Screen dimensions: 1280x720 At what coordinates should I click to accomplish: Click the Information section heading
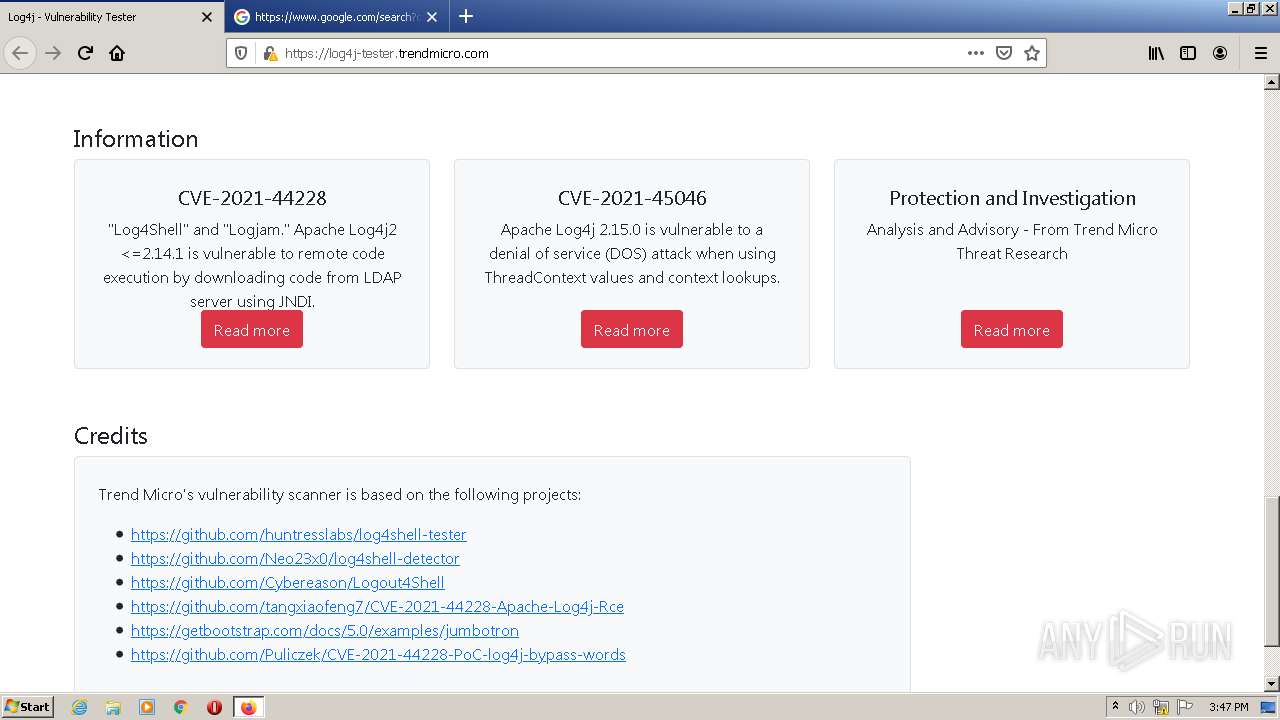tap(136, 139)
